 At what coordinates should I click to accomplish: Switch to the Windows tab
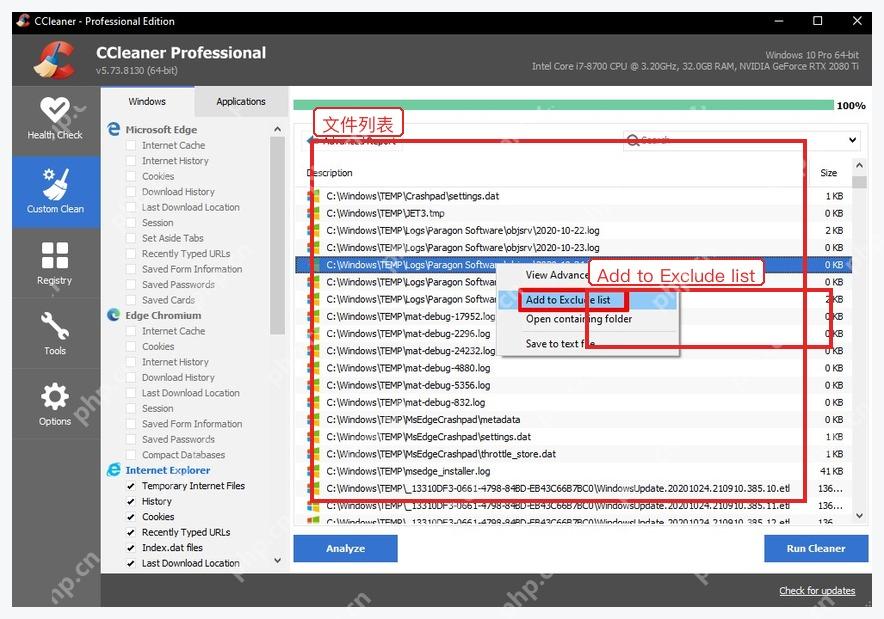(147, 101)
